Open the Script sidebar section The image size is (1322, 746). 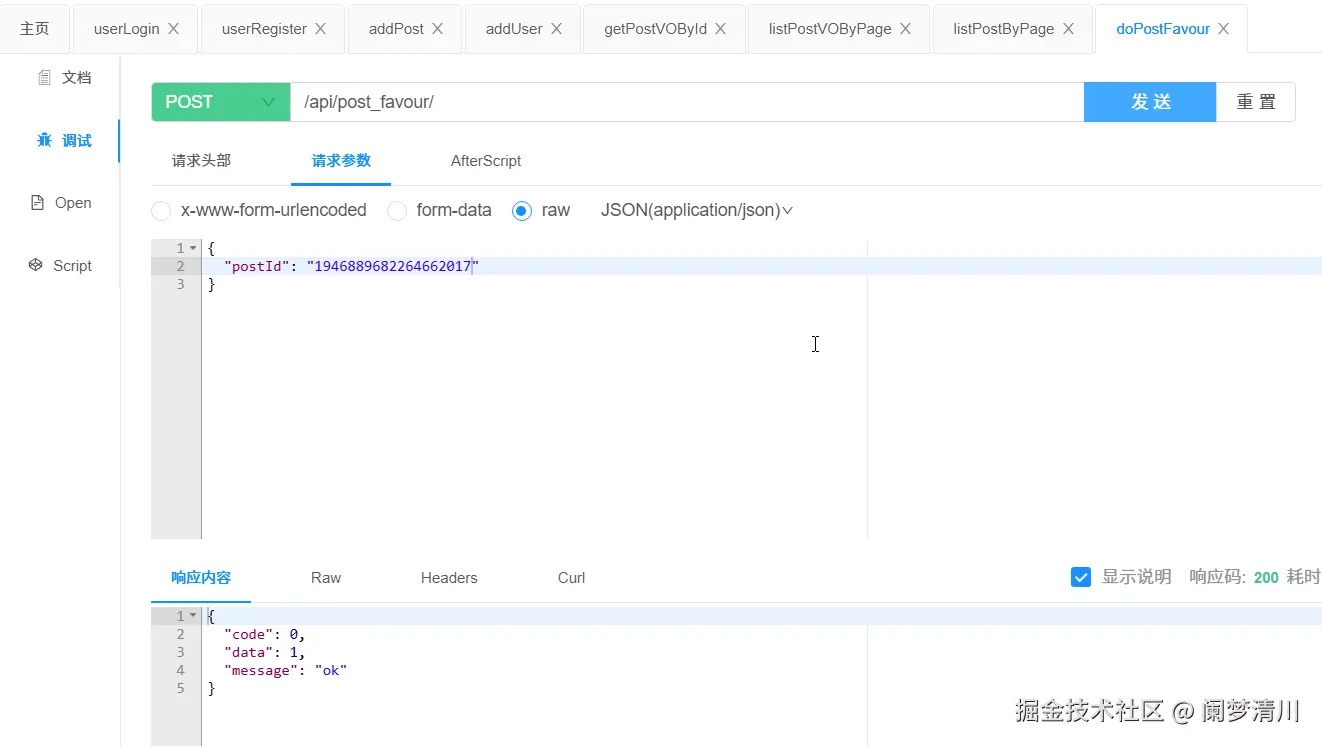[60, 265]
